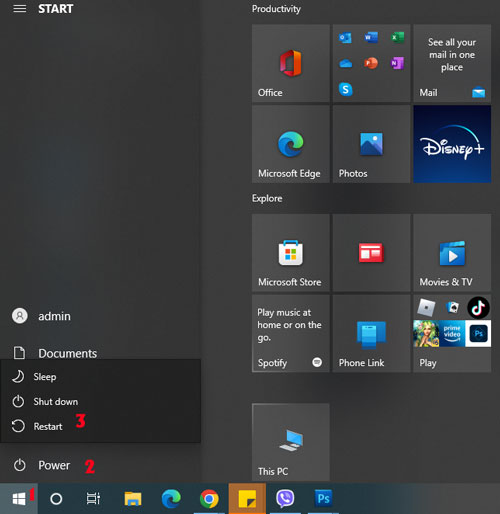
Task: Launch PowerPoint from the Office apps tile
Action: 371,63
